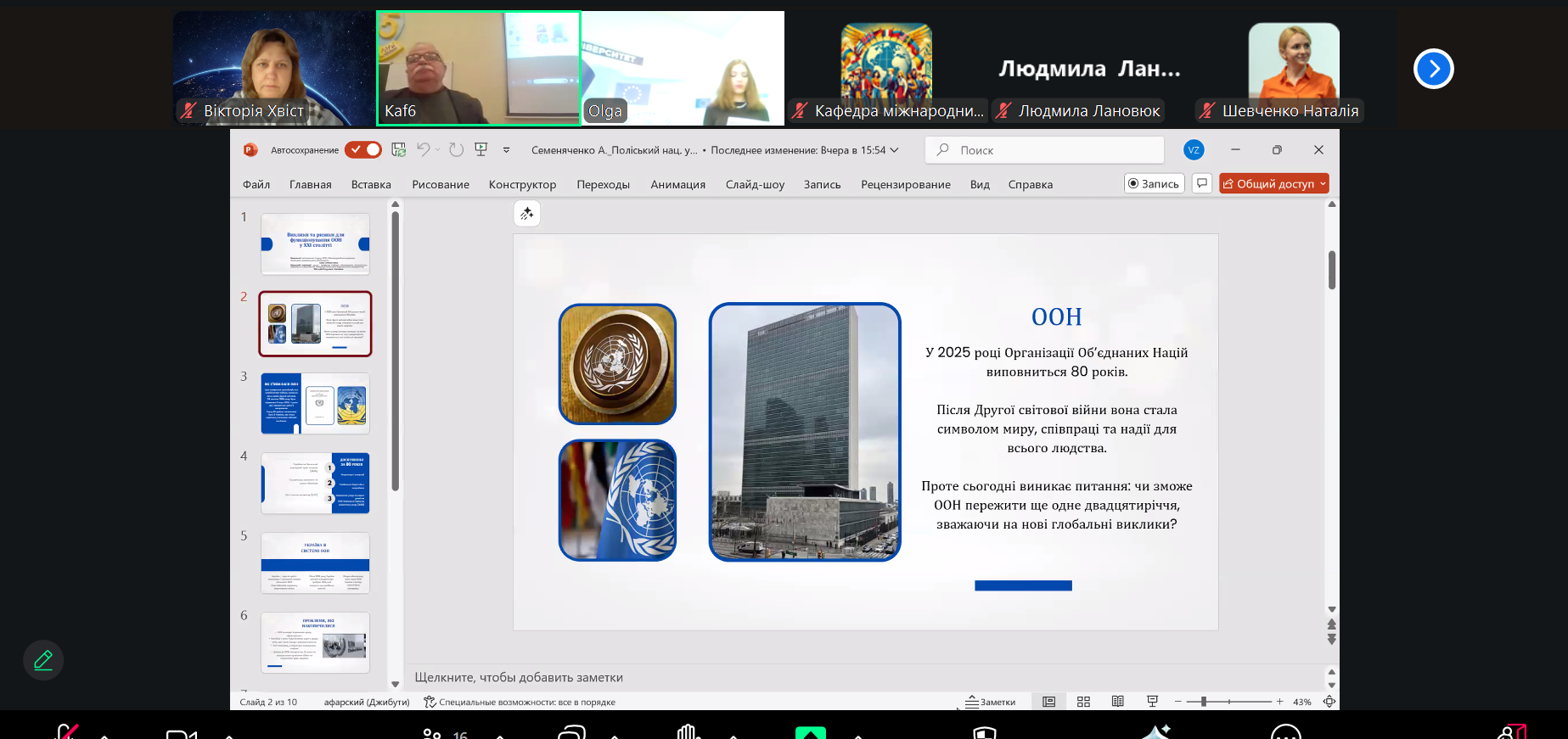Toggle the Заметки notes pane

[x=990, y=702]
